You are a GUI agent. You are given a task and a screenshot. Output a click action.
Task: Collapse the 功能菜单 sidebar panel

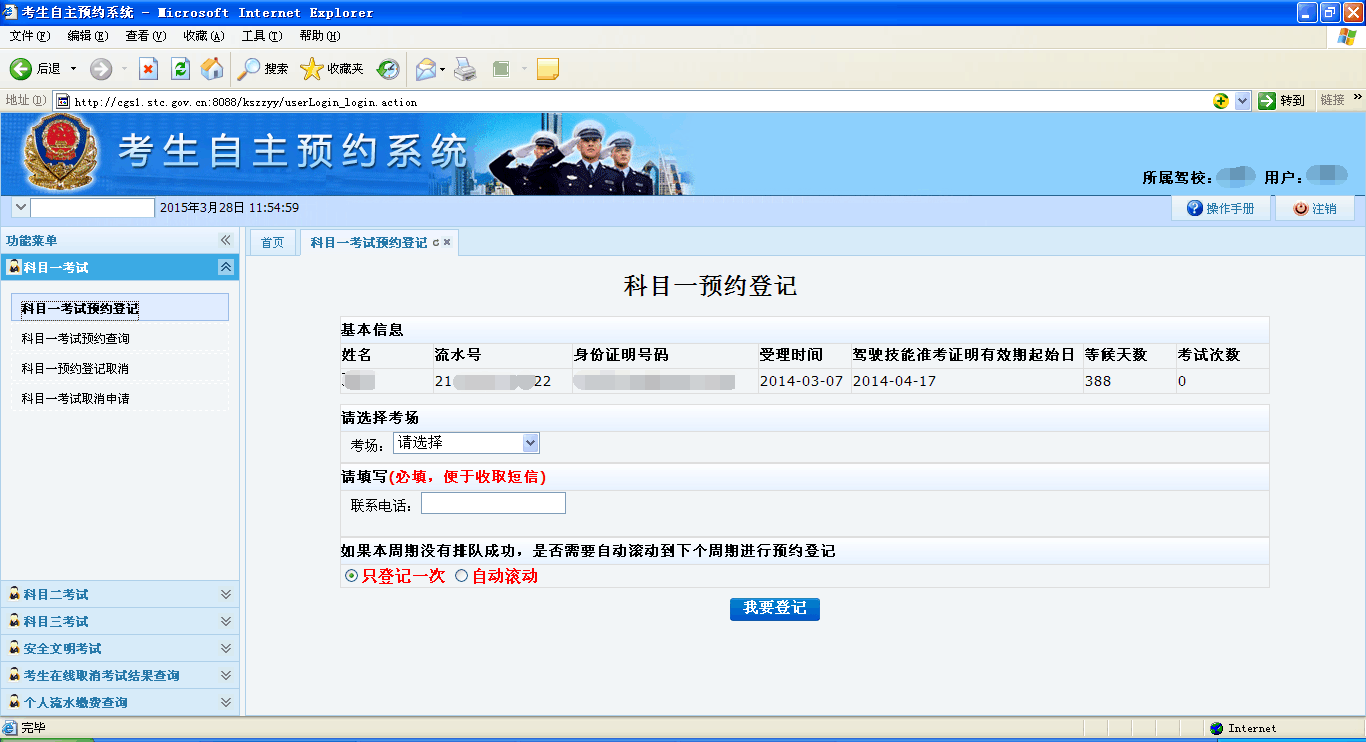225,241
